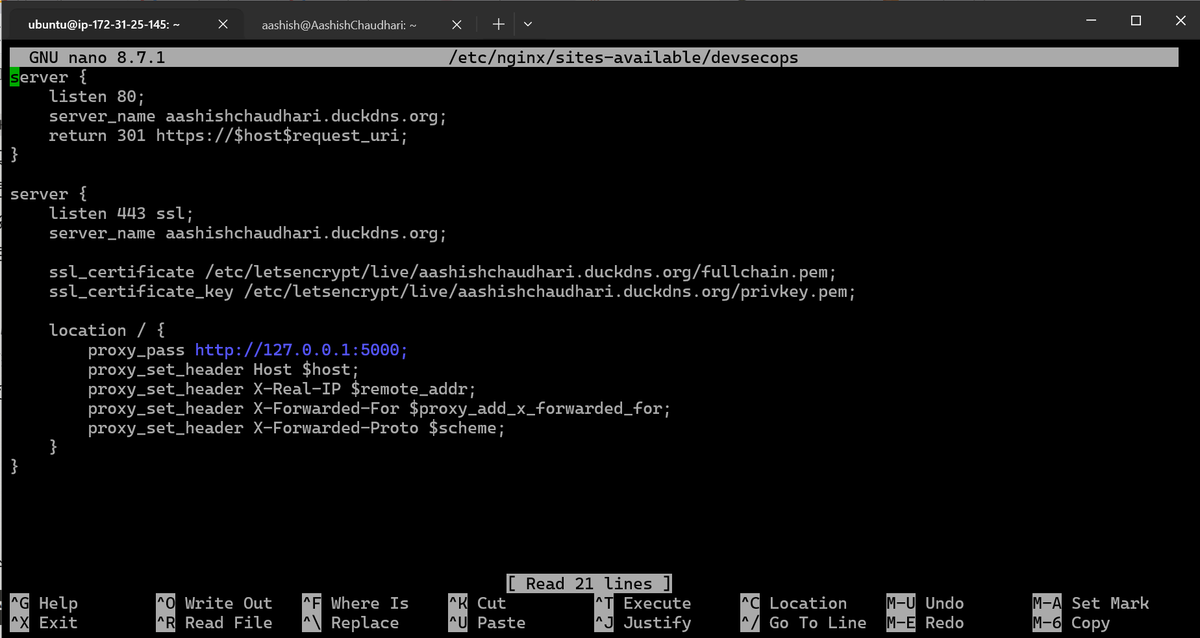Click the 'listen 80;' line
The height and width of the screenshot is (638, 1200).
[97, 97]
